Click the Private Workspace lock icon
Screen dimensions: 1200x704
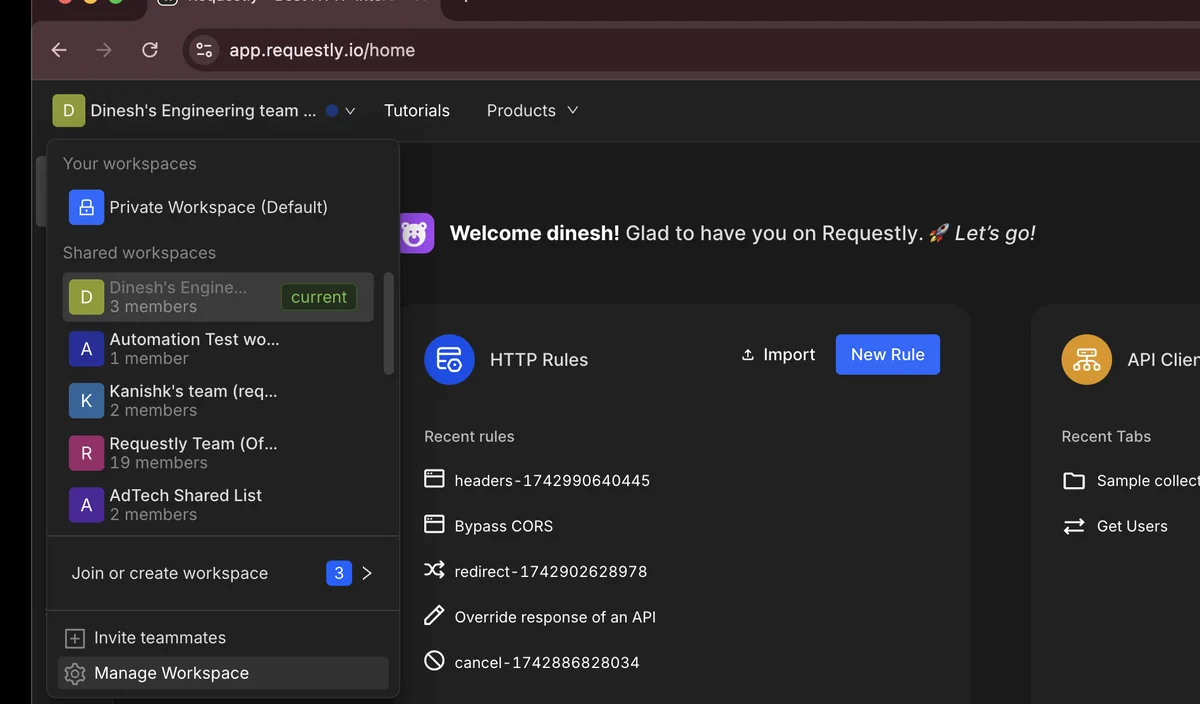pos(86,207)
